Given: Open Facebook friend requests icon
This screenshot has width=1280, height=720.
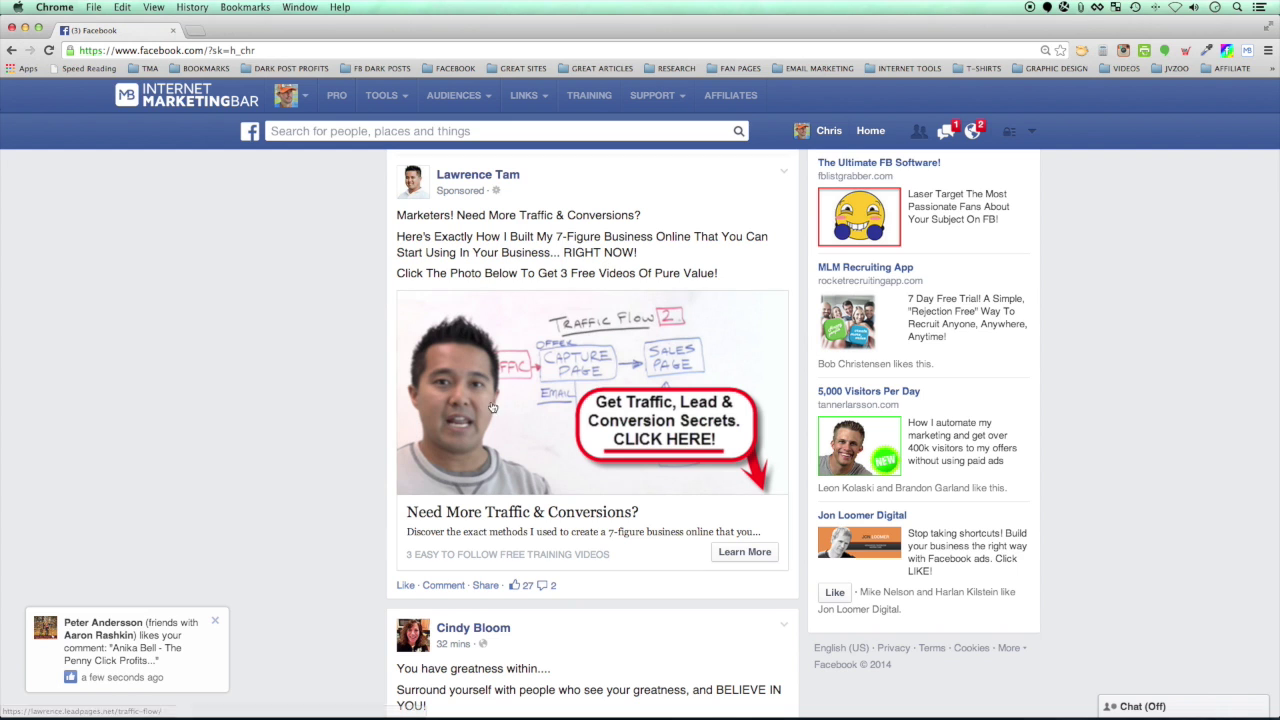Looking at the screenshot, I should pyautogui.click(x=919, y=131).
